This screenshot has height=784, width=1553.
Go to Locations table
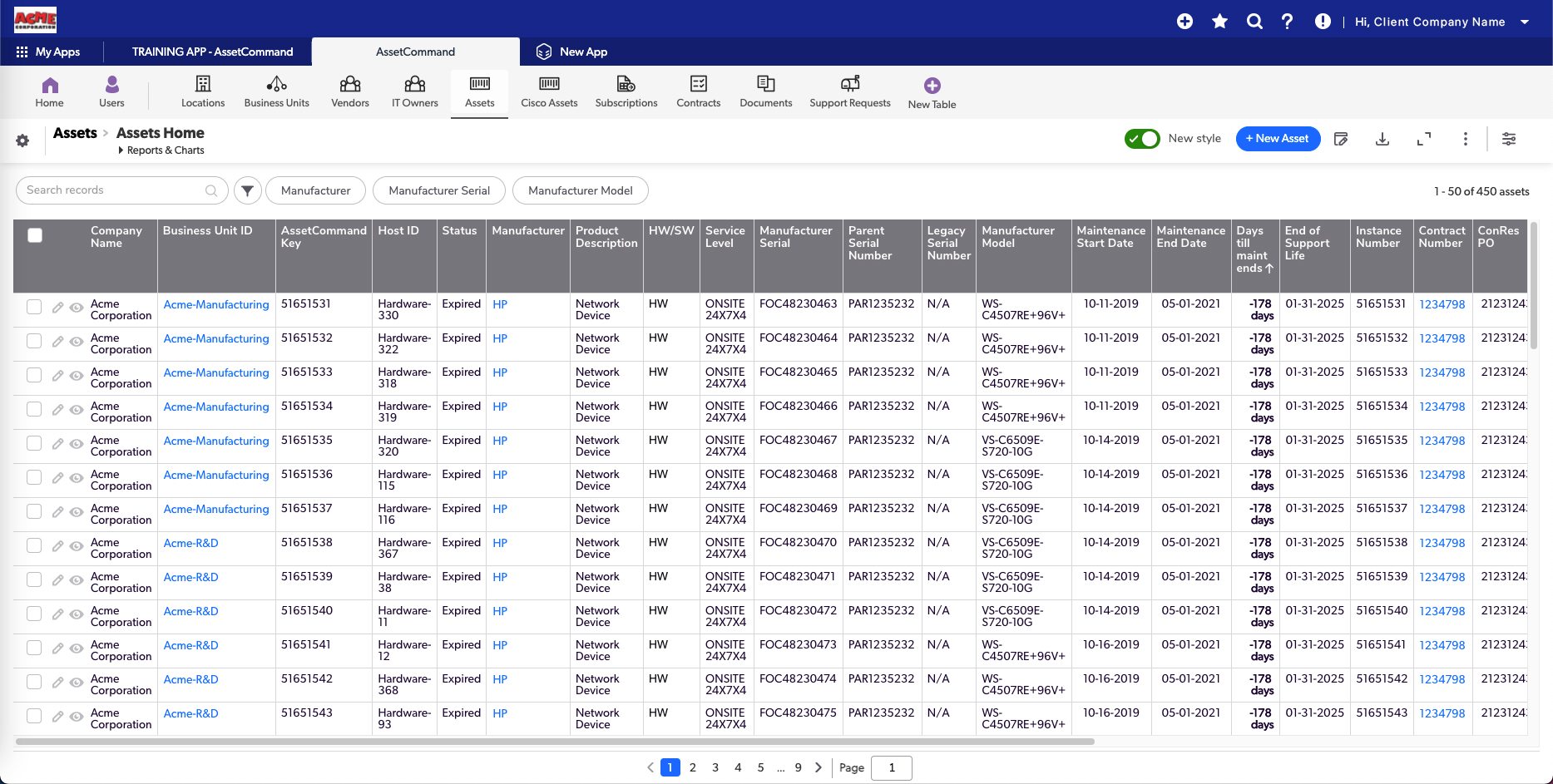coord(203,91)
